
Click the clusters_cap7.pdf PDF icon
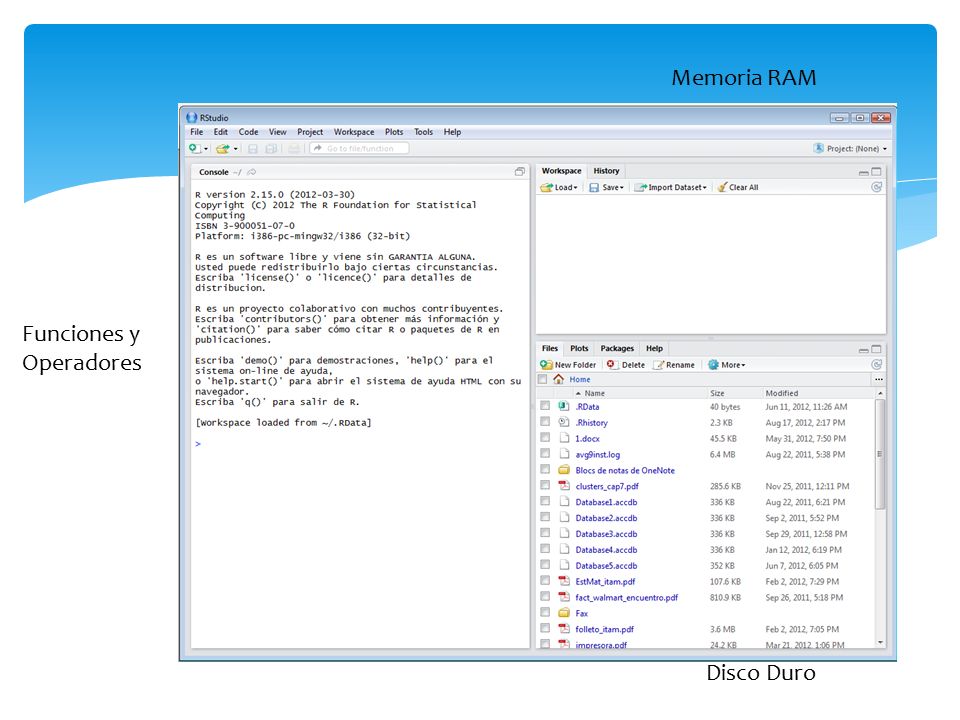tap(564, 486)
